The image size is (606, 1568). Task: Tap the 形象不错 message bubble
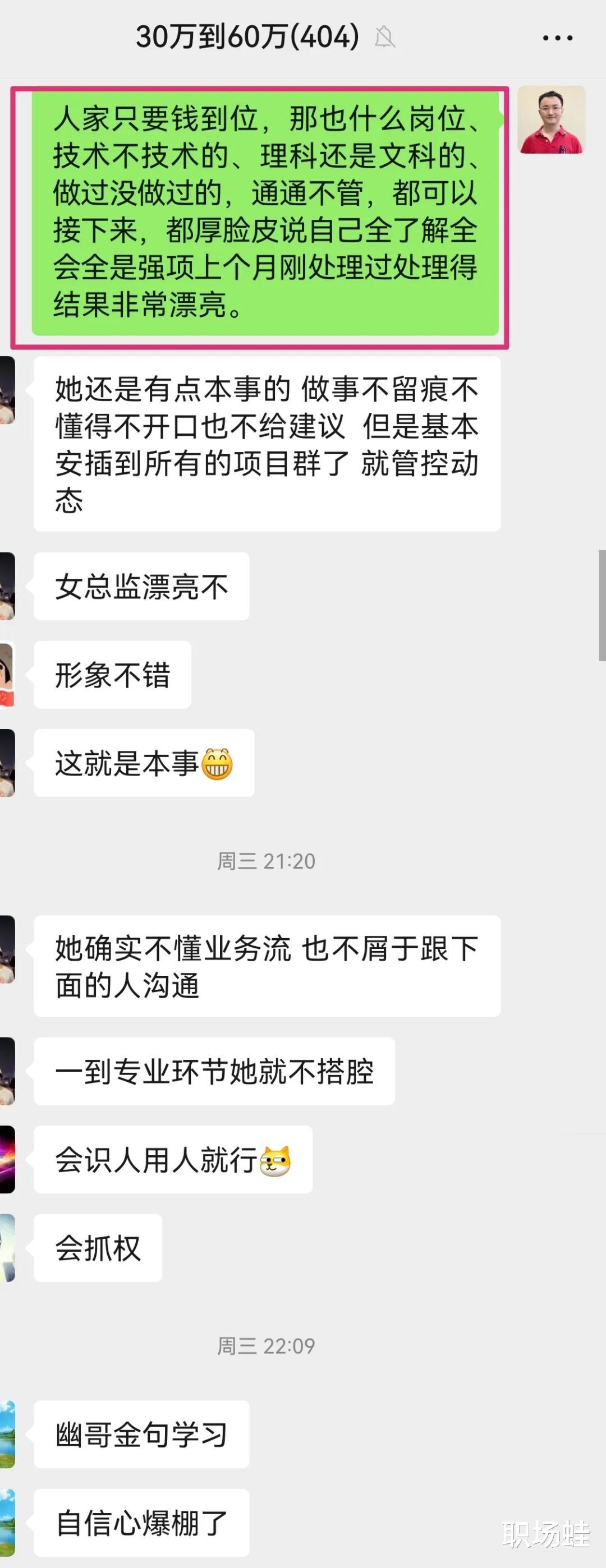113,675
